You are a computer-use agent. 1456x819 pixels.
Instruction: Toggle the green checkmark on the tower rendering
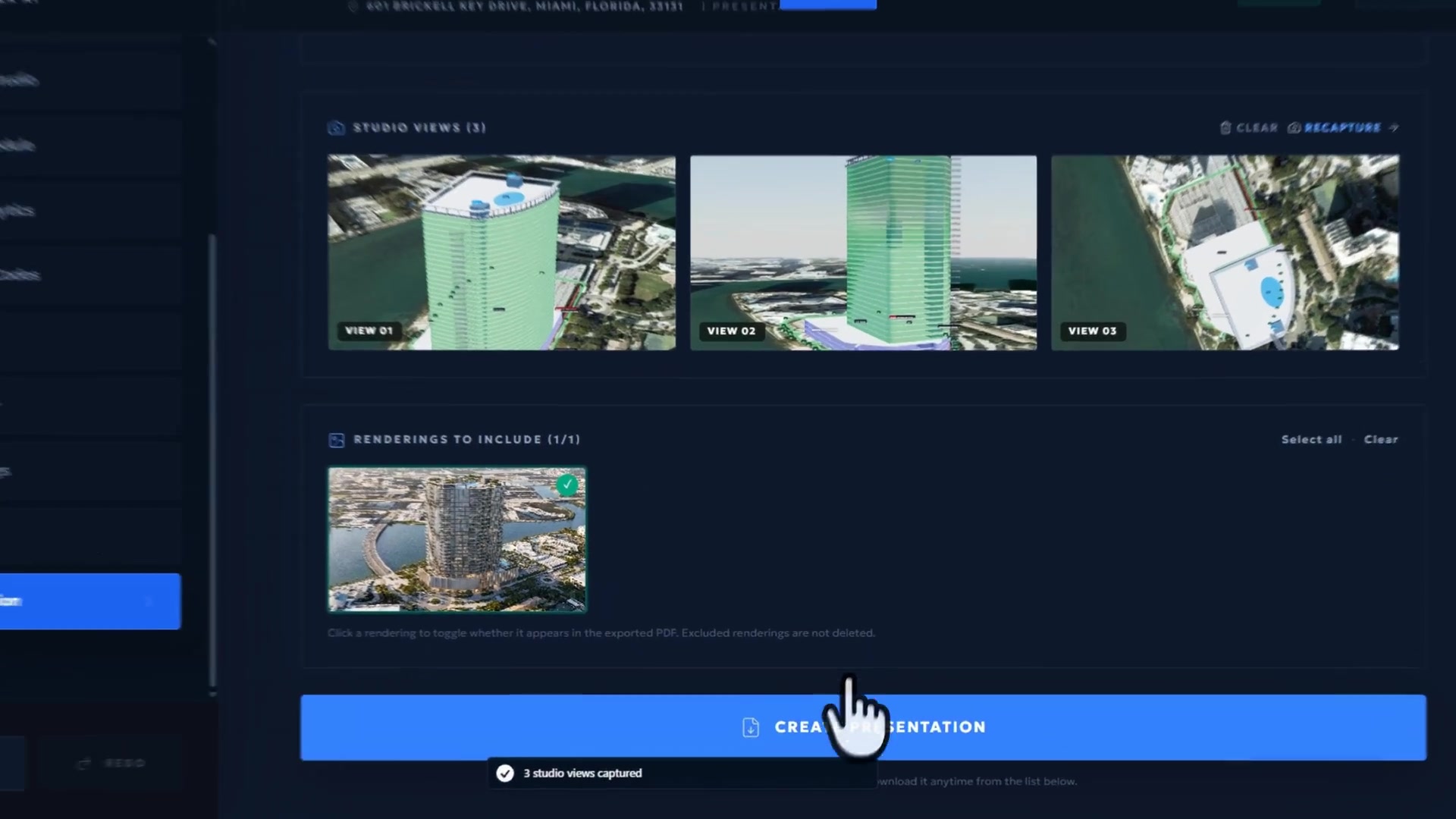tap(567, 485)
